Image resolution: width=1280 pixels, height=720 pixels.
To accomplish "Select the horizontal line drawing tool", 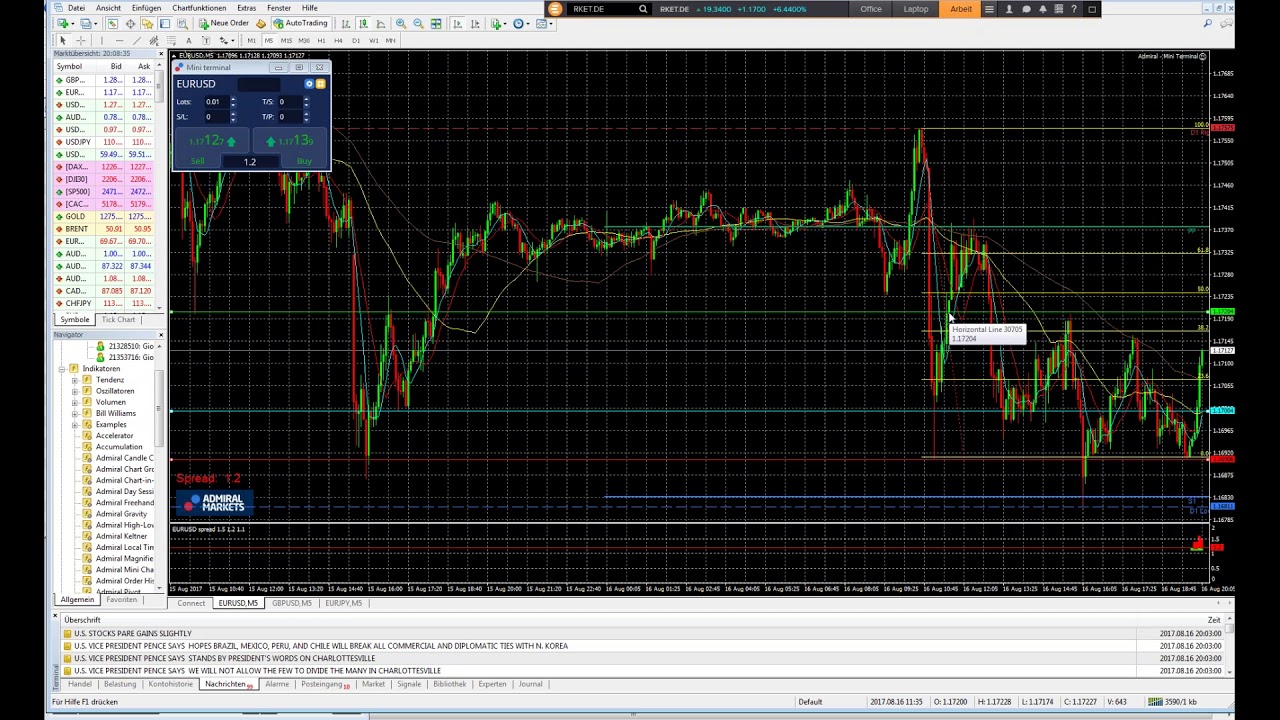I will click(118, 40).
